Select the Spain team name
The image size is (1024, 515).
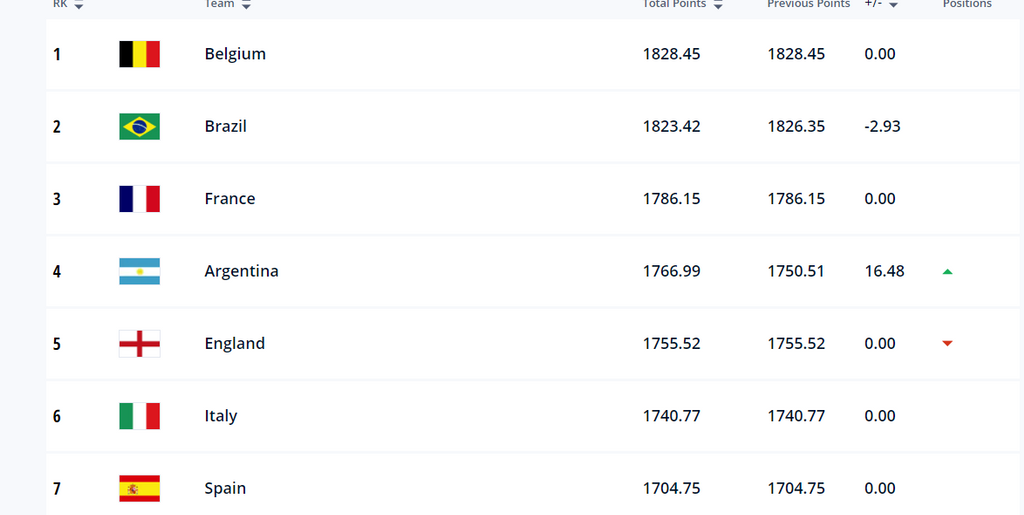click(225, 488)
